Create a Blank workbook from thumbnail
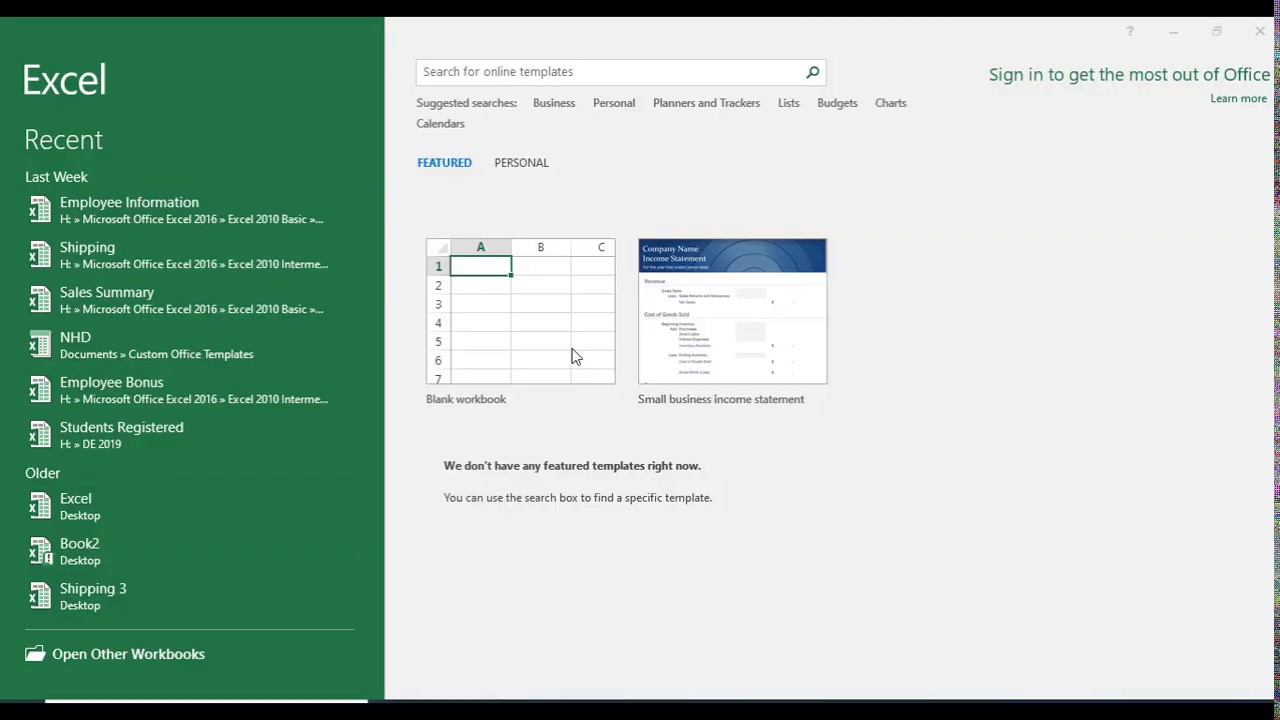Image resolution: width=1280 pixels, height=720 pixels. [x=521, y=311]
